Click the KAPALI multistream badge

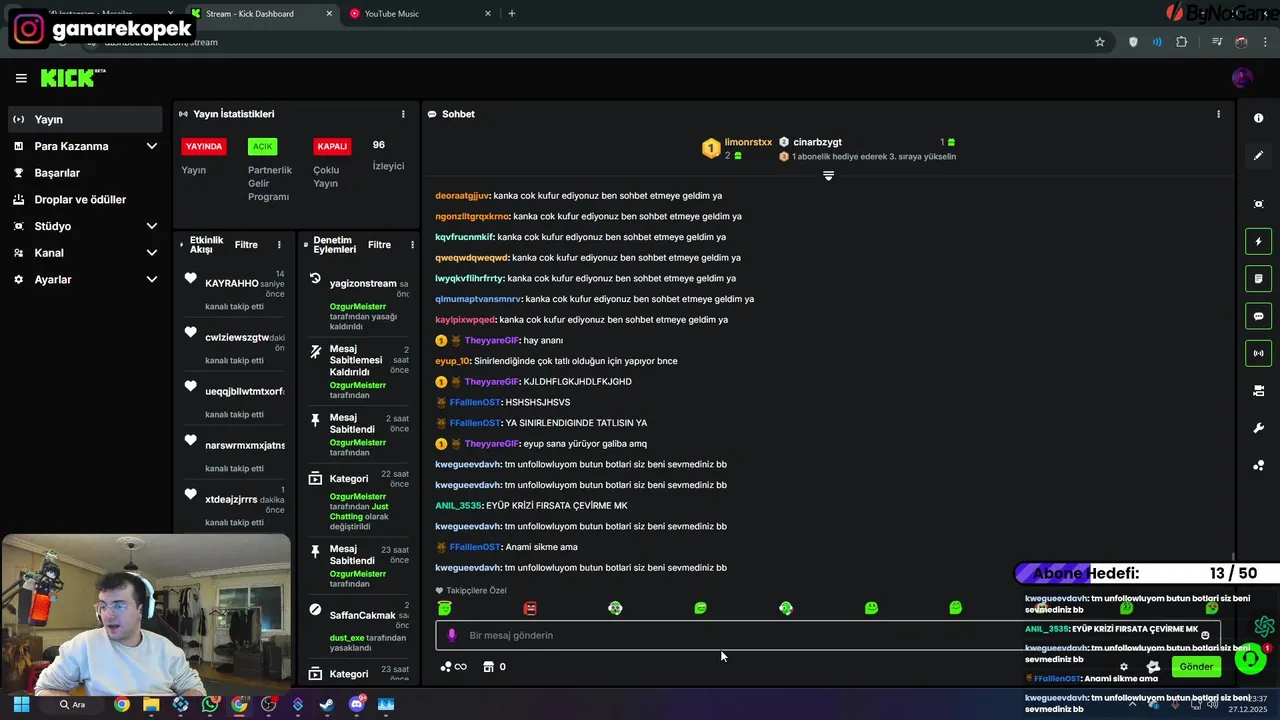[x=332, y=146]
